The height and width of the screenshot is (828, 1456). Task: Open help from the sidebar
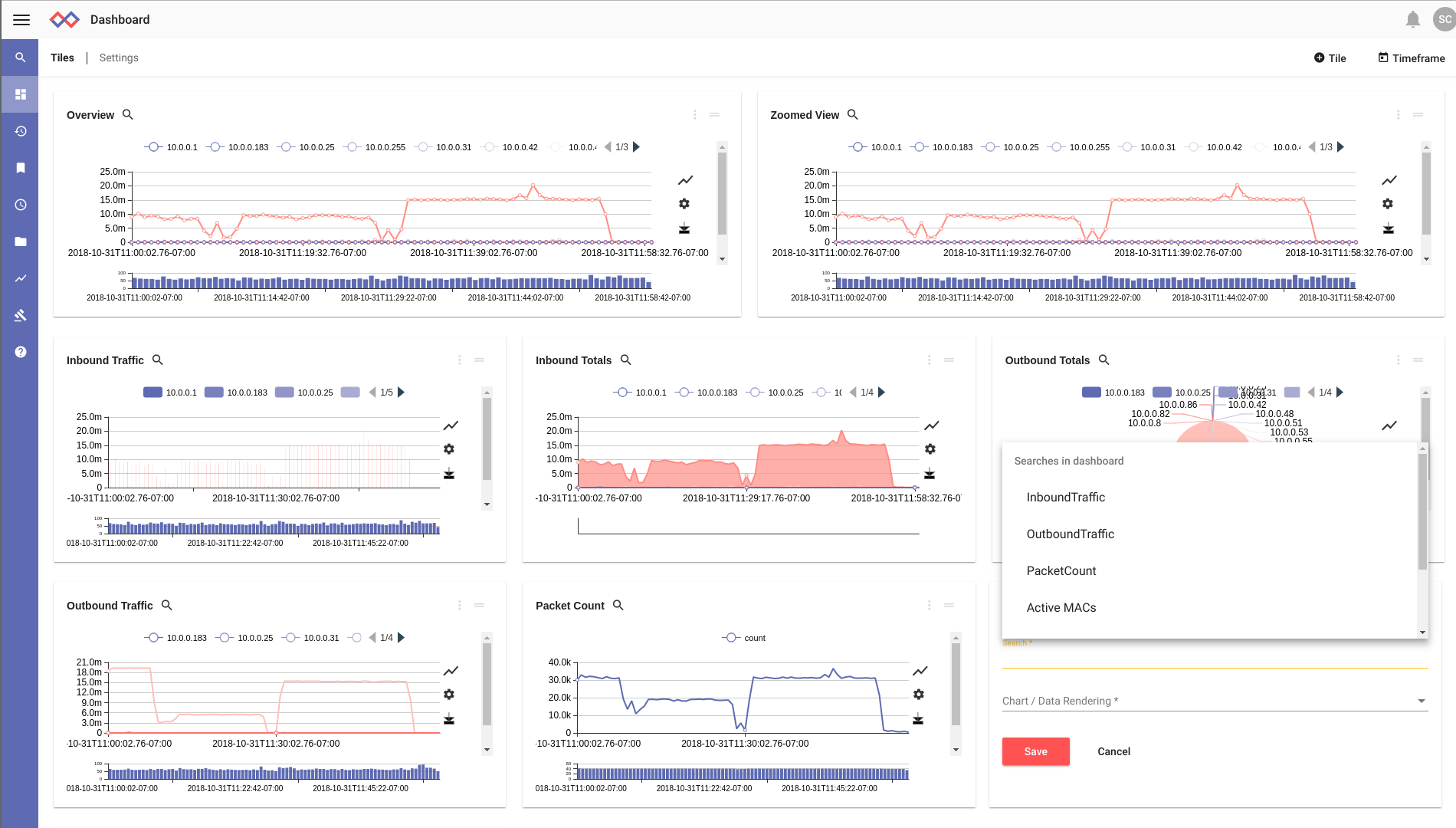click(x=21, y=352)
